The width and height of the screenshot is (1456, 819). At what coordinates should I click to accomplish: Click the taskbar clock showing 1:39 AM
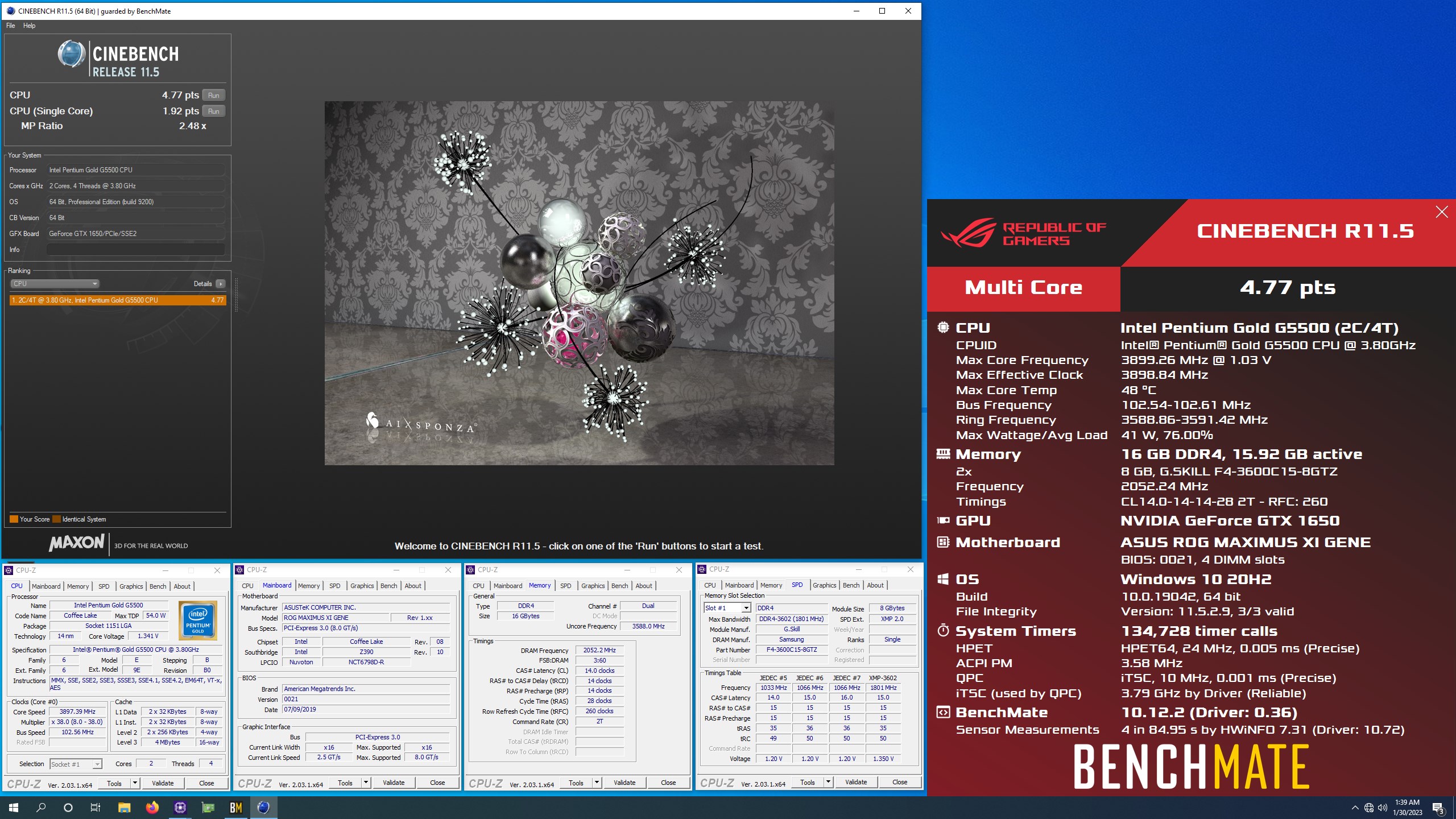point(1407,808)
